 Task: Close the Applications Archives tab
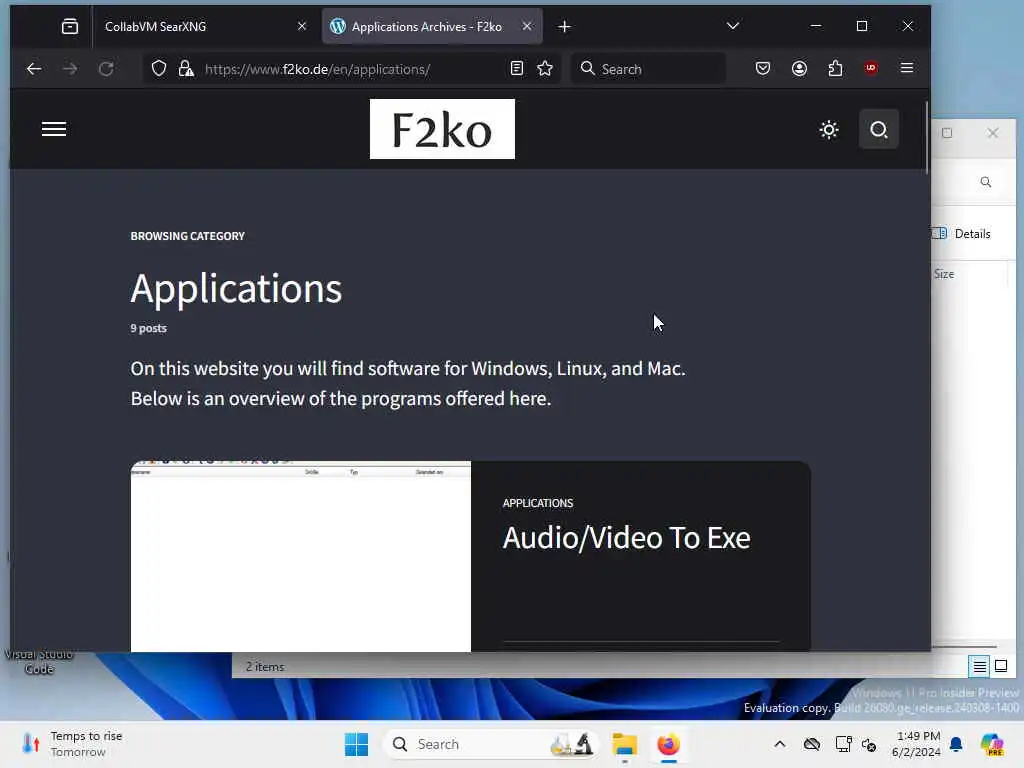point(527,26)
